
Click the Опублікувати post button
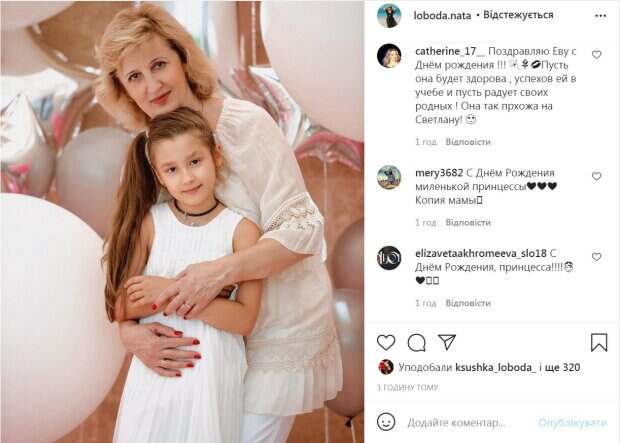(x=572, y=422)
